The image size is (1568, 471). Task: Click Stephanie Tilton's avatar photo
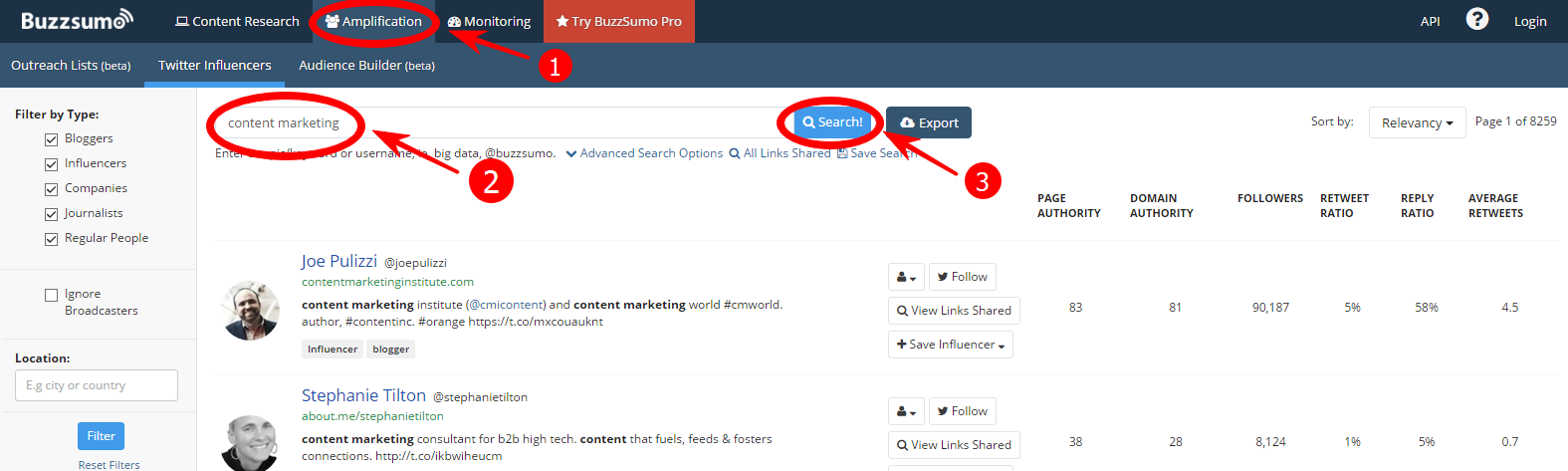250,444
